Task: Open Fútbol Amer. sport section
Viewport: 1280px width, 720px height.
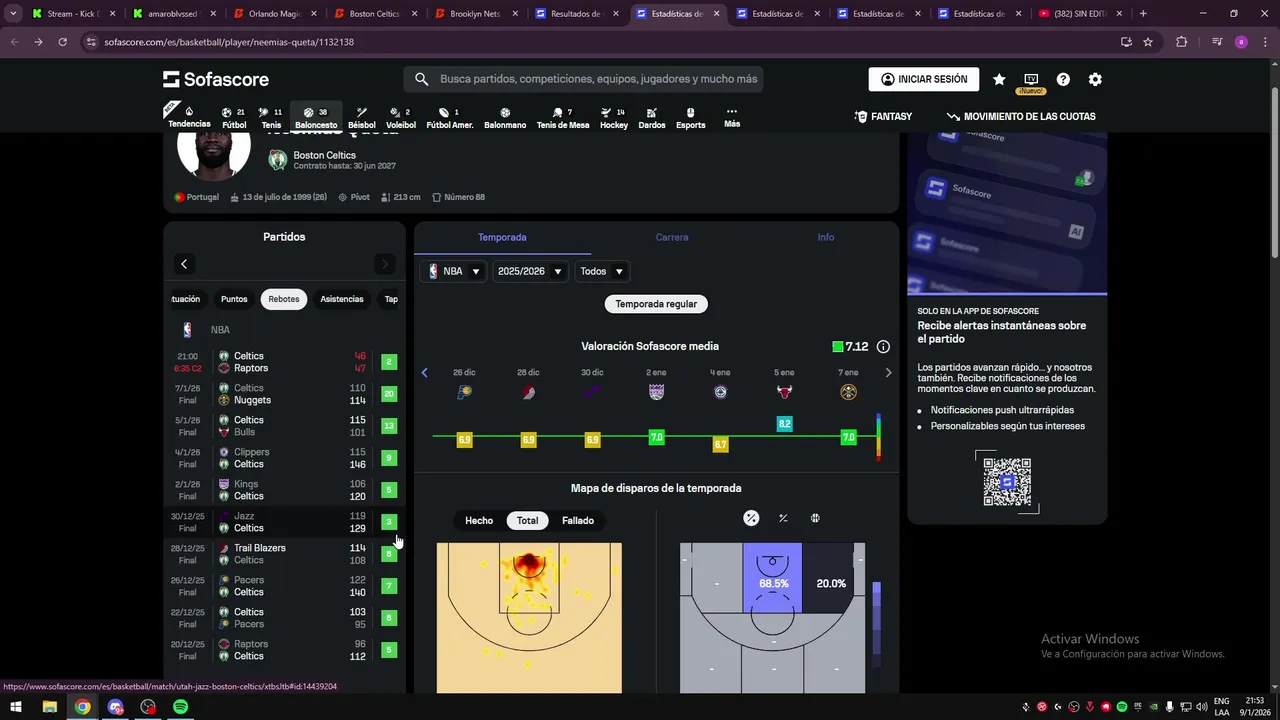Action: 450,118
